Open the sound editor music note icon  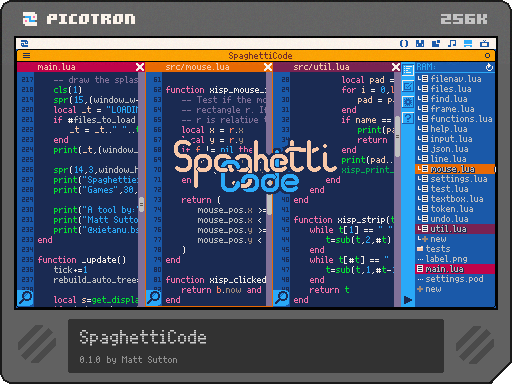452,43
